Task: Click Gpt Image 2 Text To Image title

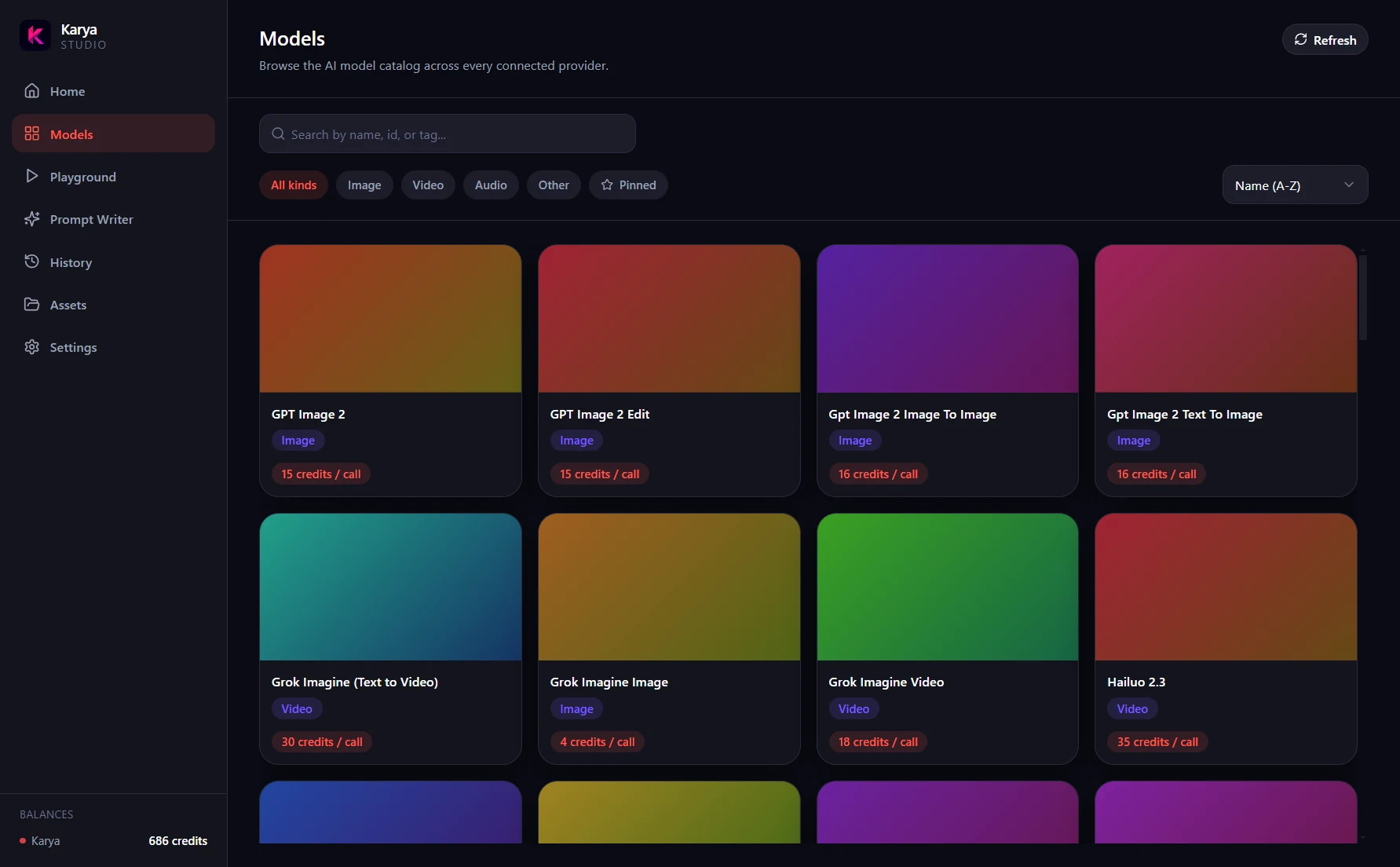Action: click(x=1185, y=414)
